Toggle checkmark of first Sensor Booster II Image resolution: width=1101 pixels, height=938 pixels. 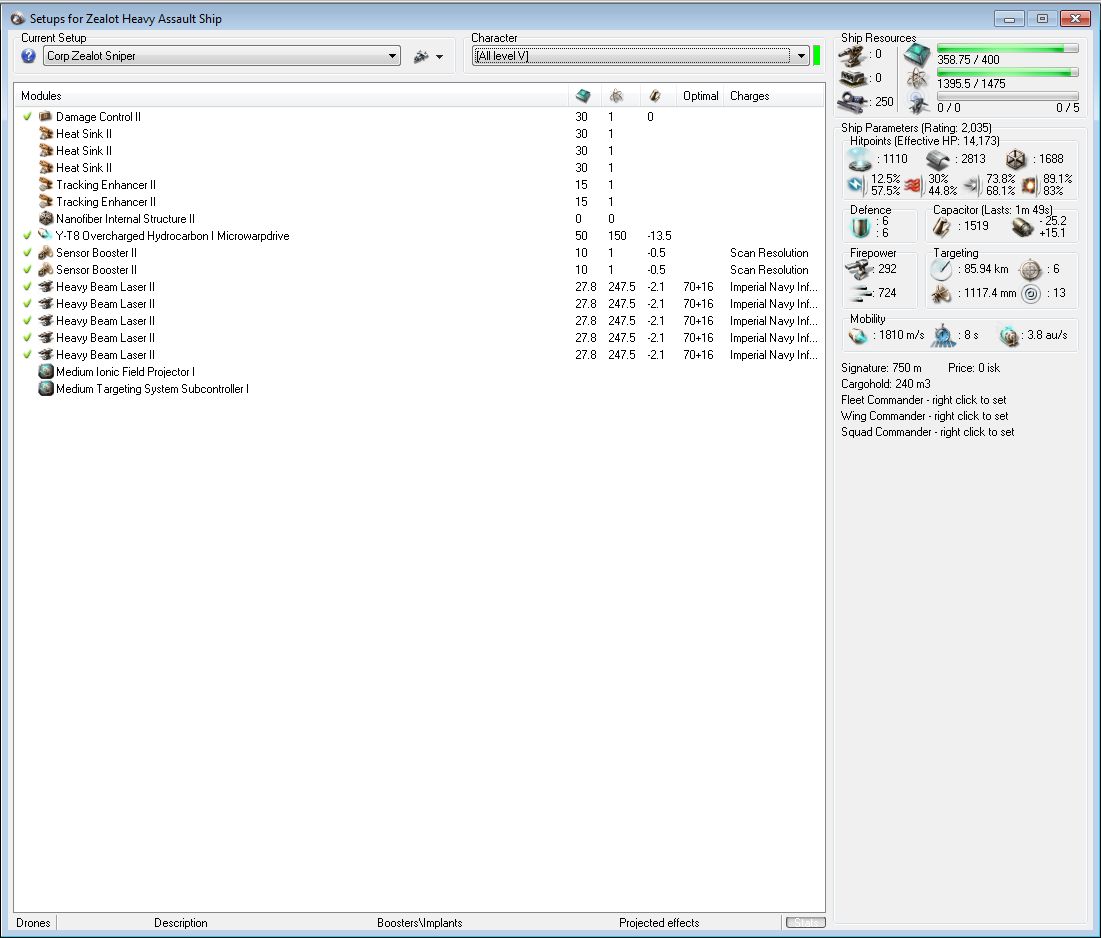(x=27, y=253)
